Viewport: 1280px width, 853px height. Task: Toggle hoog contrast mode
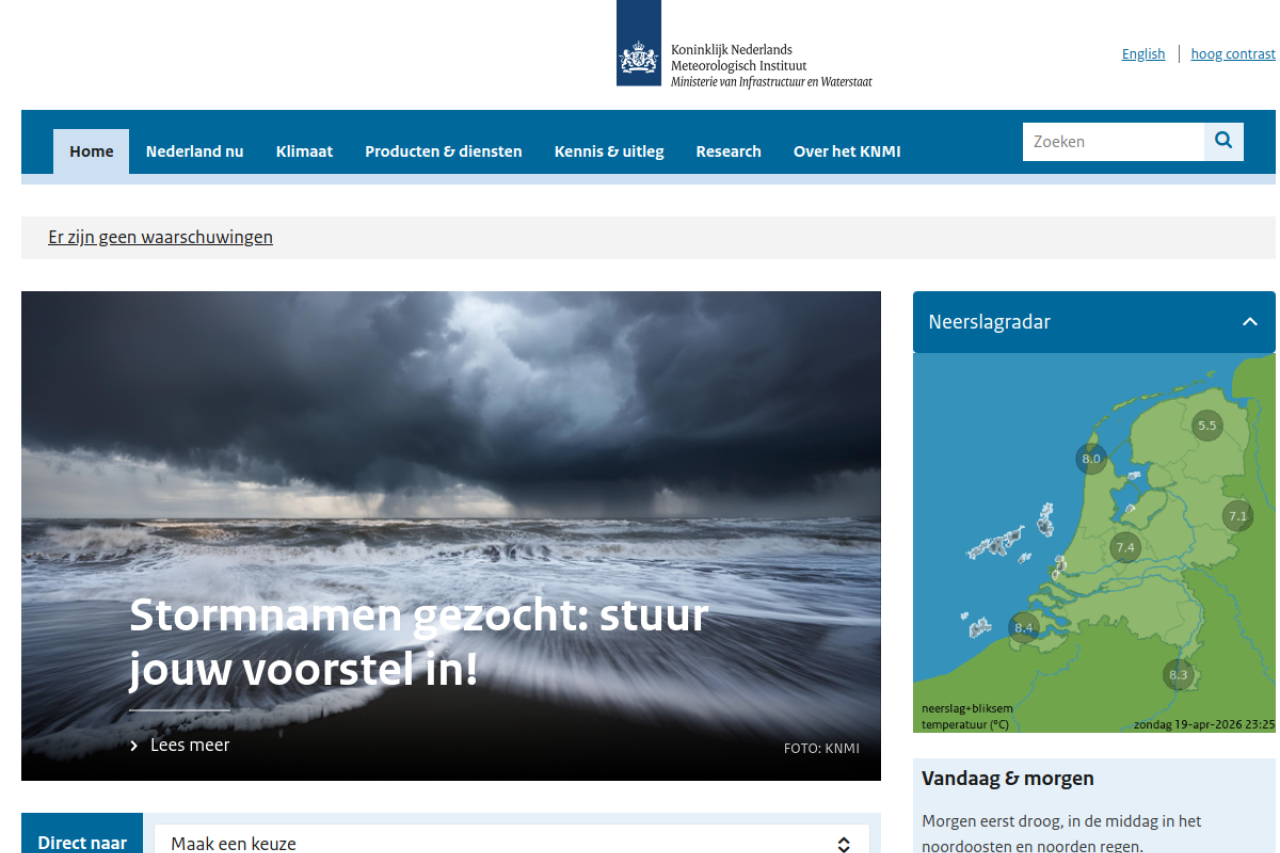coord(1232,54)
